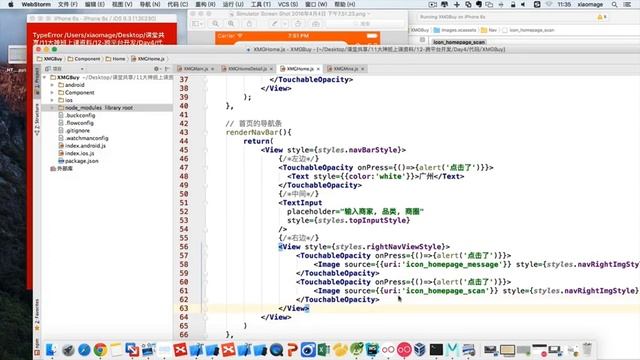Click the Spotlight search menu bar icon
The height and width of the screenshot is (360, 640).
614,4
